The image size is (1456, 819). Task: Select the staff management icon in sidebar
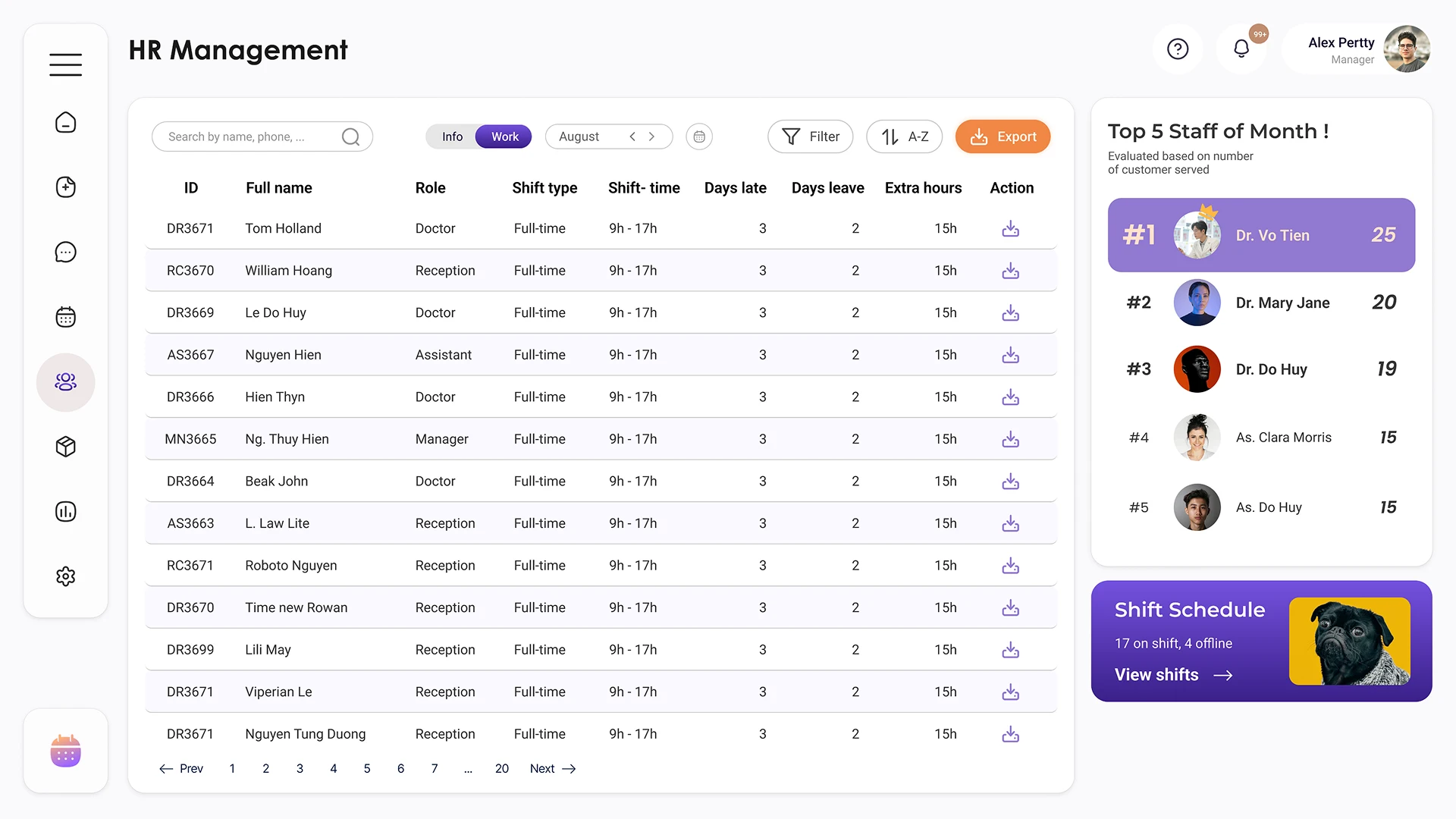65,382
